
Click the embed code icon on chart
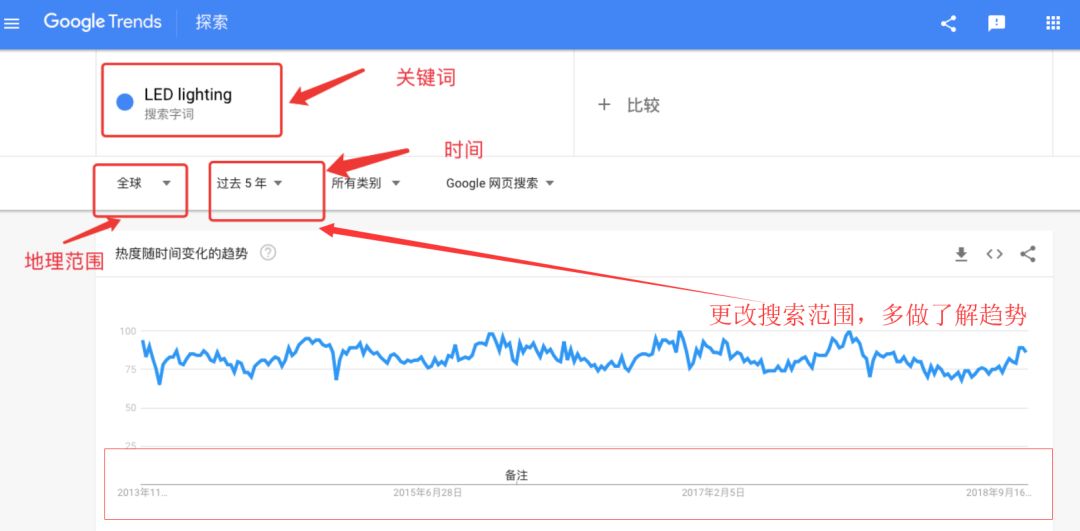click(x=994, y=254)
